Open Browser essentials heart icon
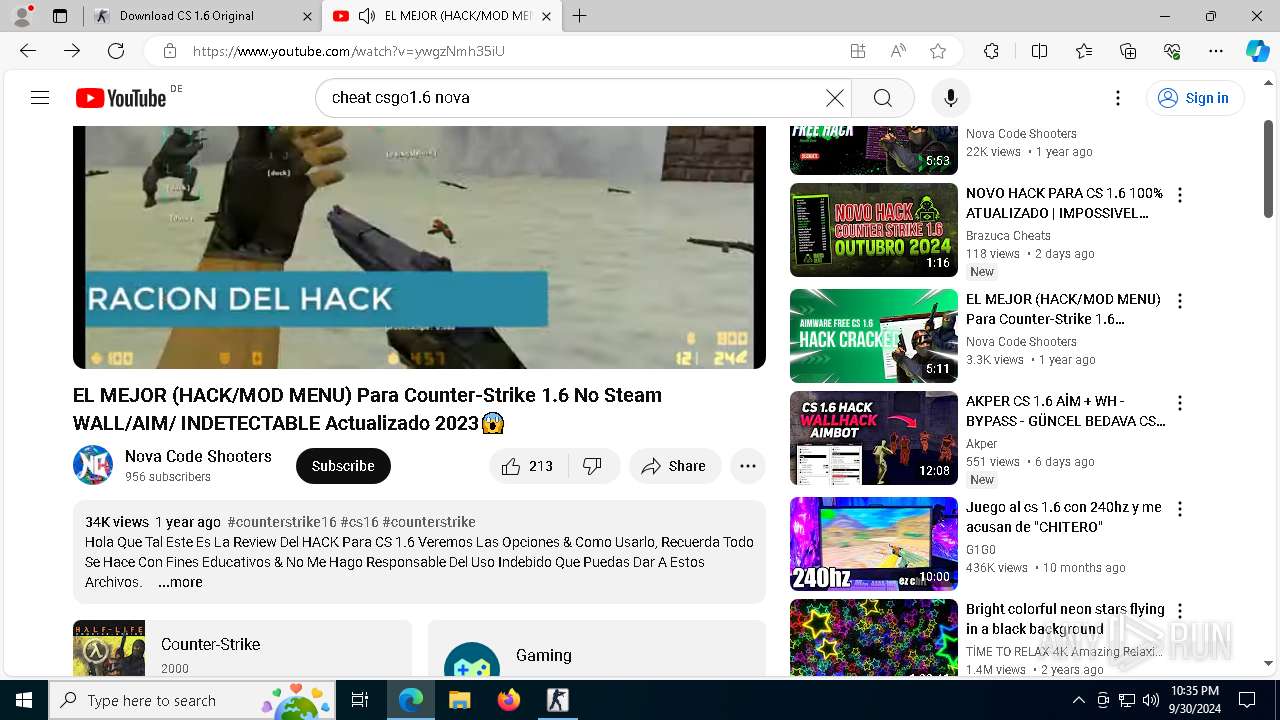Image resolution: width=1280 pixels, height=720 pixels. coord(1173,51)
